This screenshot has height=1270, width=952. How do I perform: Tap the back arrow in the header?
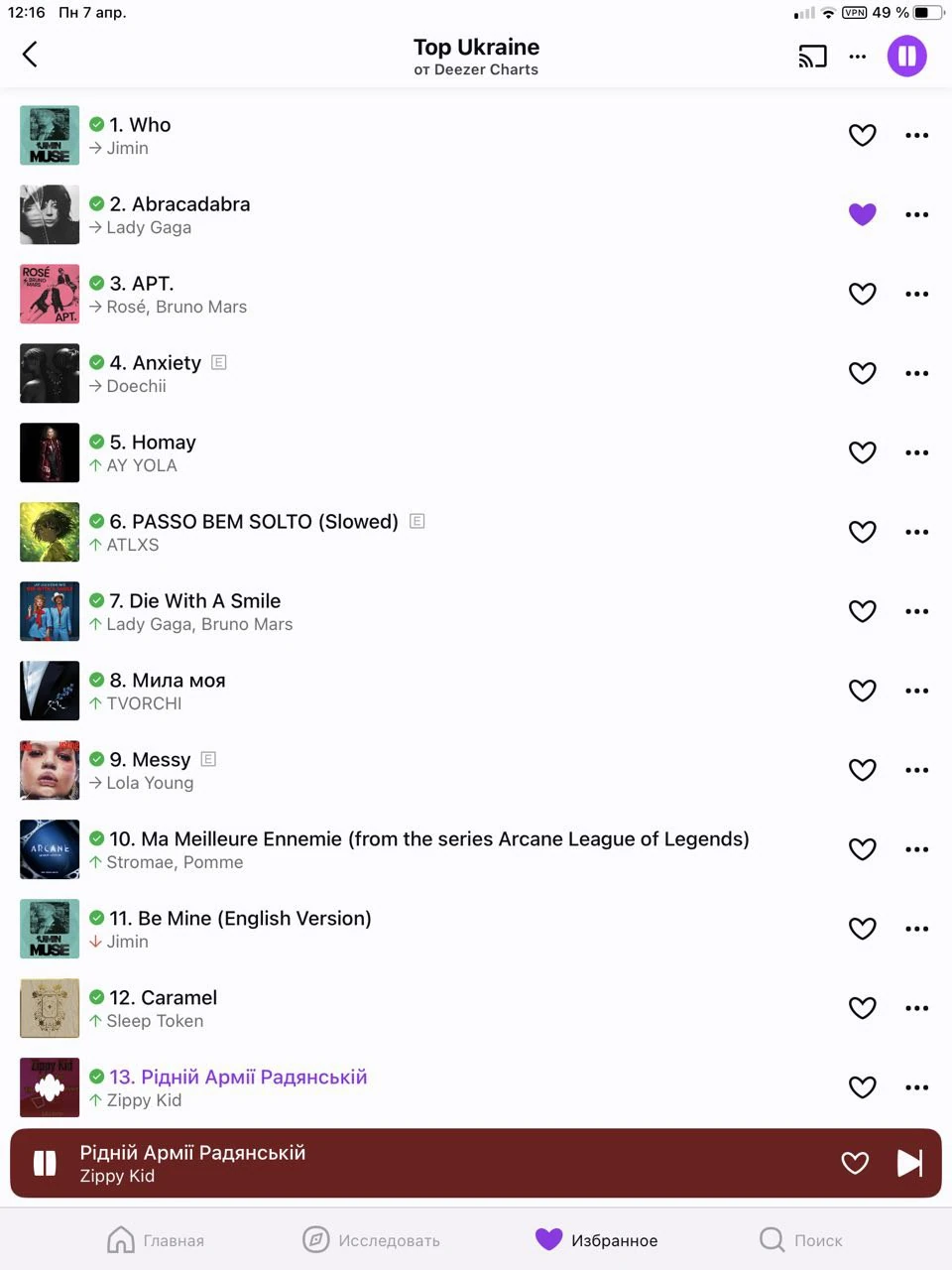tap(30, 54)
